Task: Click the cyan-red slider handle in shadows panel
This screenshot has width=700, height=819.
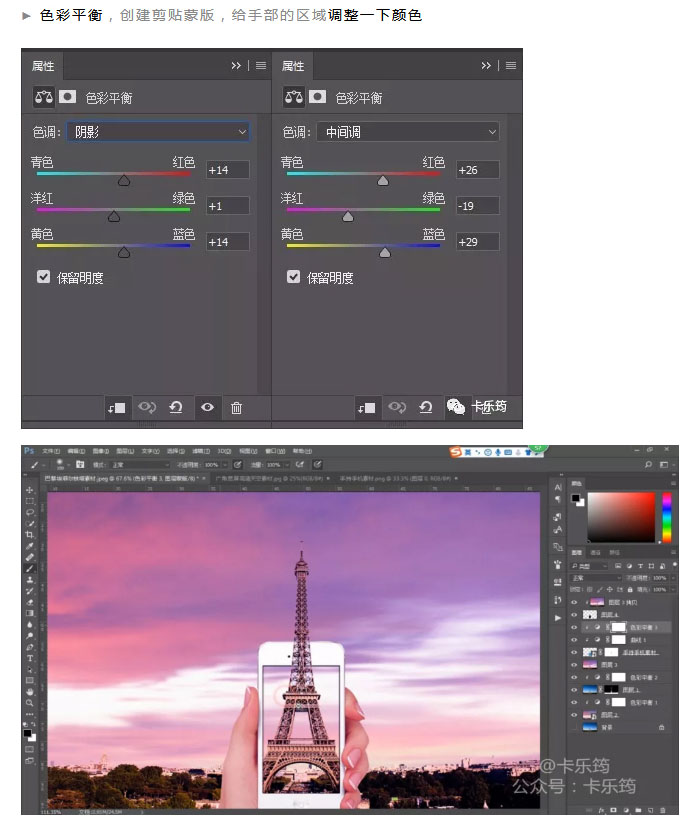Action: pyautogui.click(x=124, y=181)
